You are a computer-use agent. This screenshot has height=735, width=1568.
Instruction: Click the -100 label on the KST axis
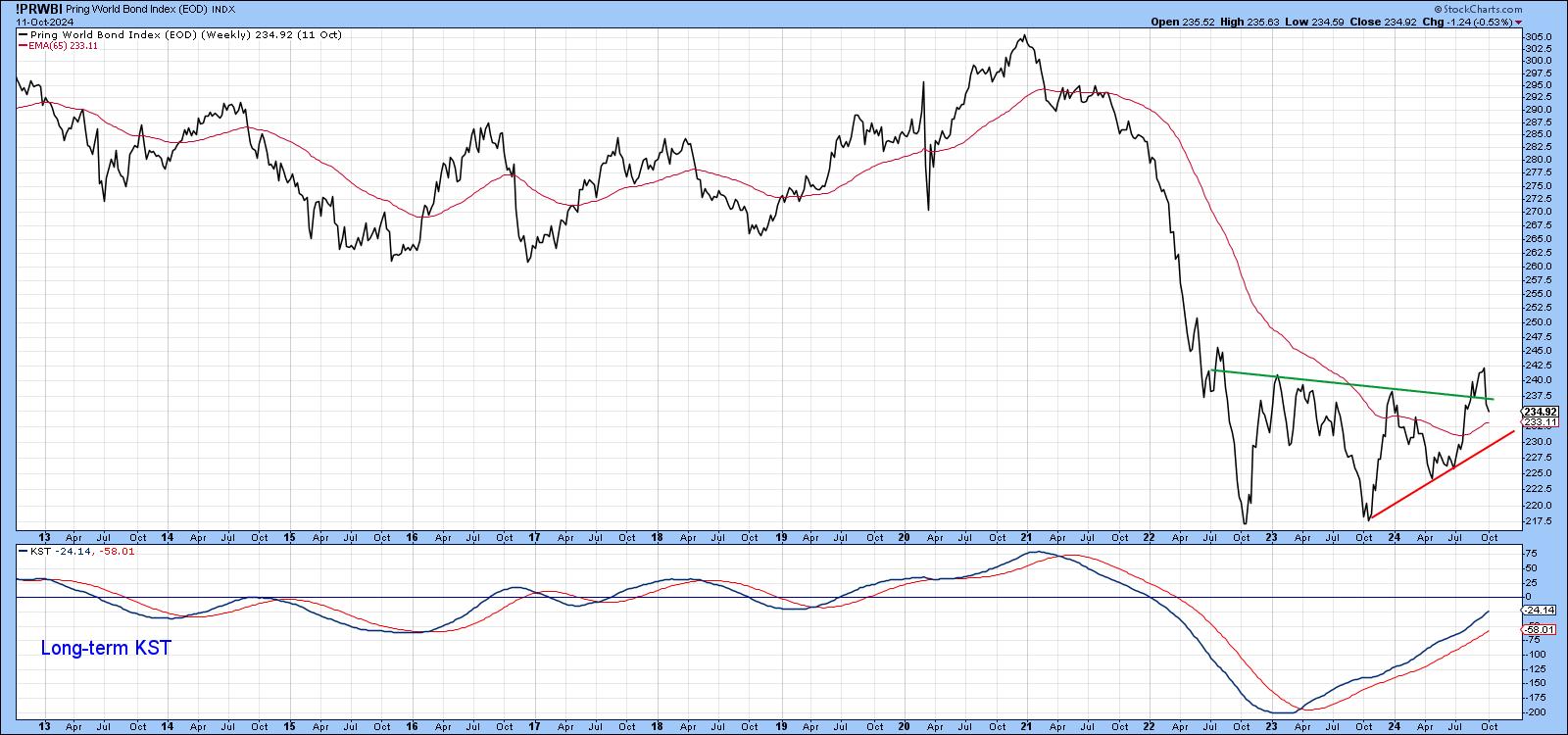[1538, 654]
